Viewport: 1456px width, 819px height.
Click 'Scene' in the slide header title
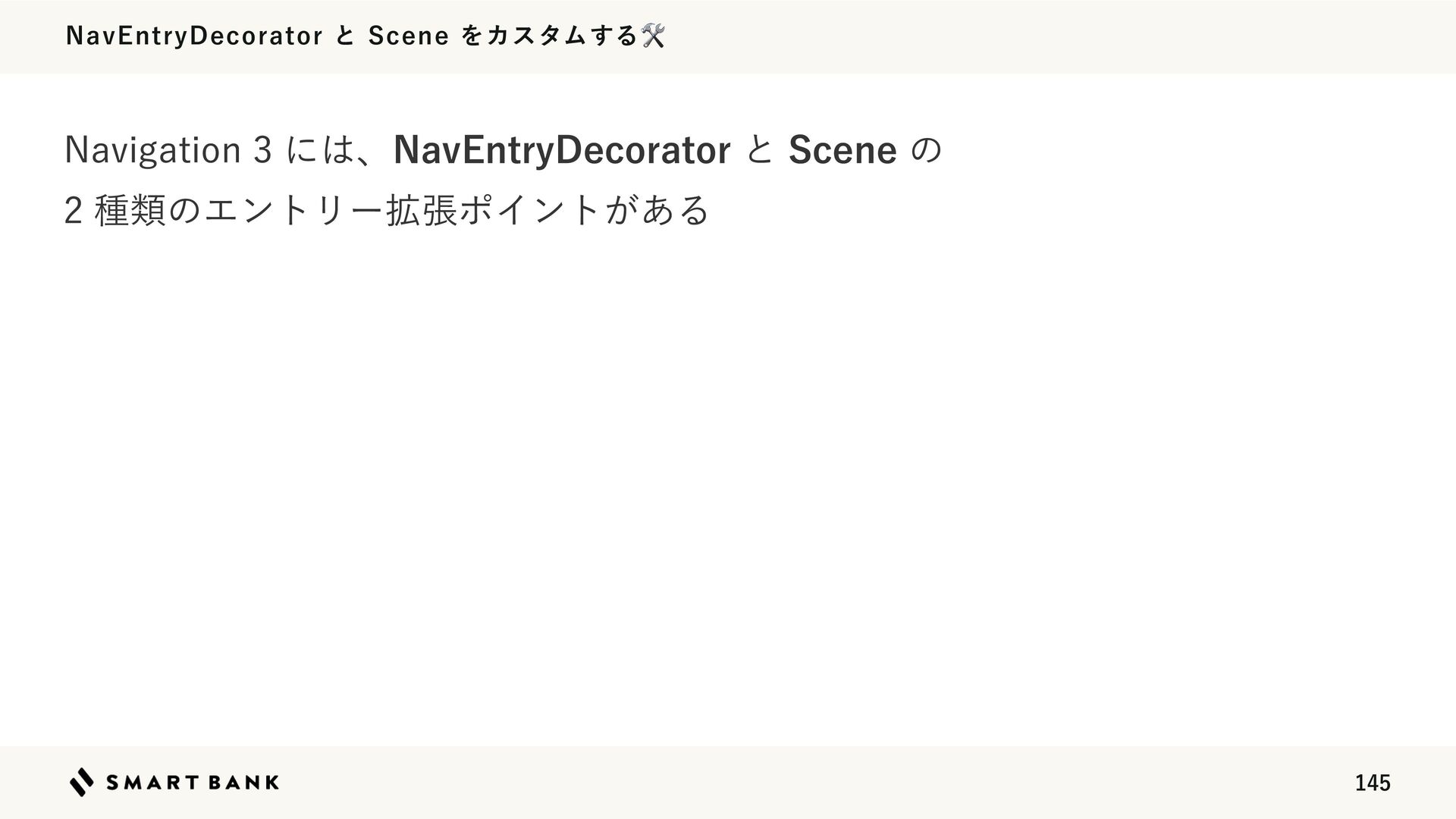pyautogui.click(x=409, y=36)
